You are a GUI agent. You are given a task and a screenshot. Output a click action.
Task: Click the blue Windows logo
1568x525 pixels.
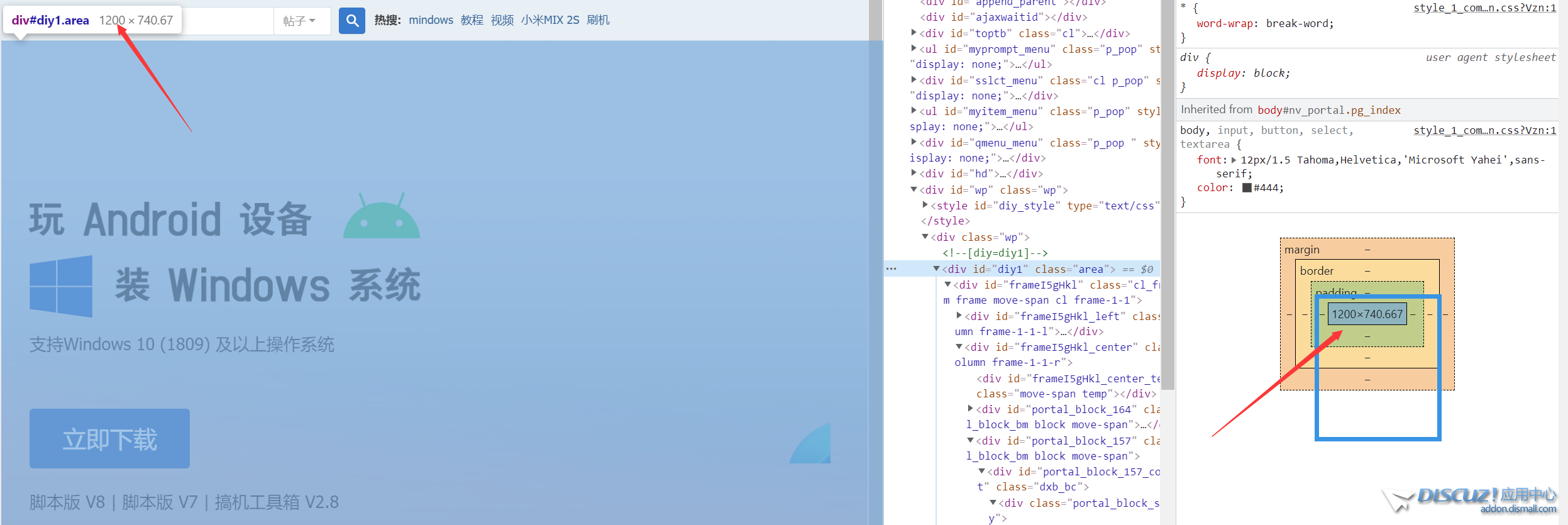(x=61, y=286)
